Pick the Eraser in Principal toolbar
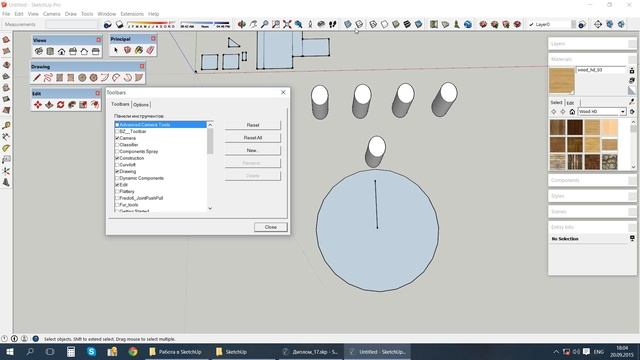 point(150,50)
